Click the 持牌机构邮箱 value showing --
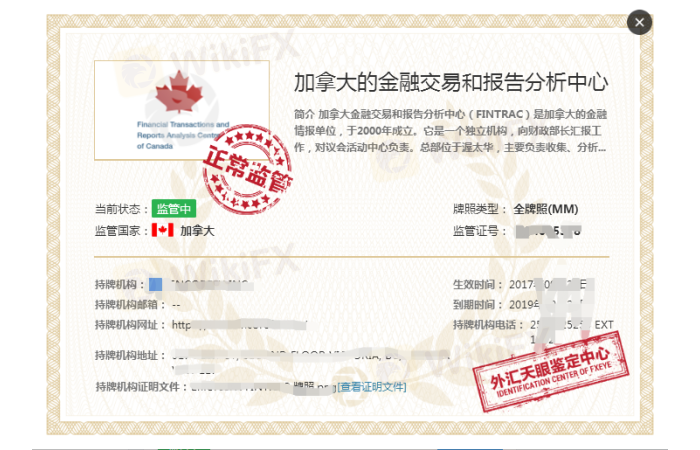700x450 pixels. [x=176, y=305]
